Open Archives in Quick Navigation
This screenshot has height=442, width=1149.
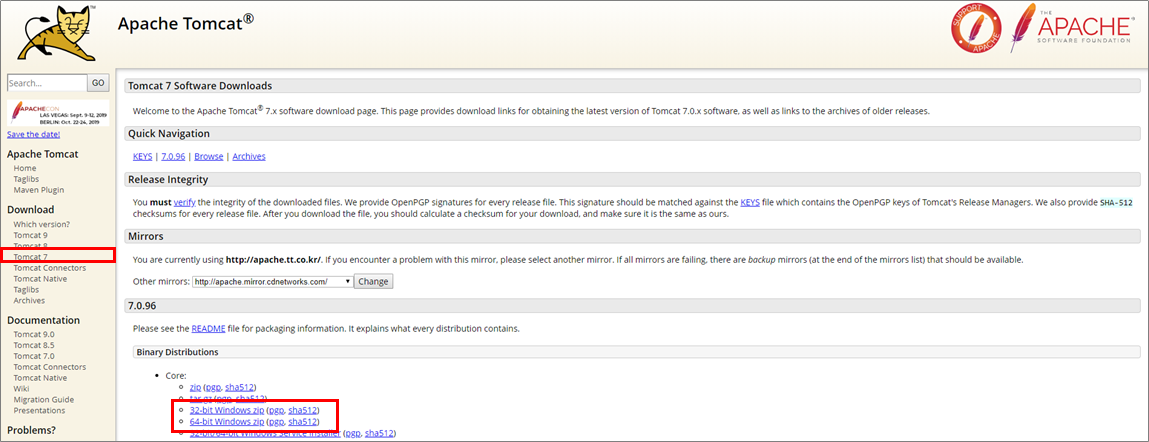(x=249, y=157)
